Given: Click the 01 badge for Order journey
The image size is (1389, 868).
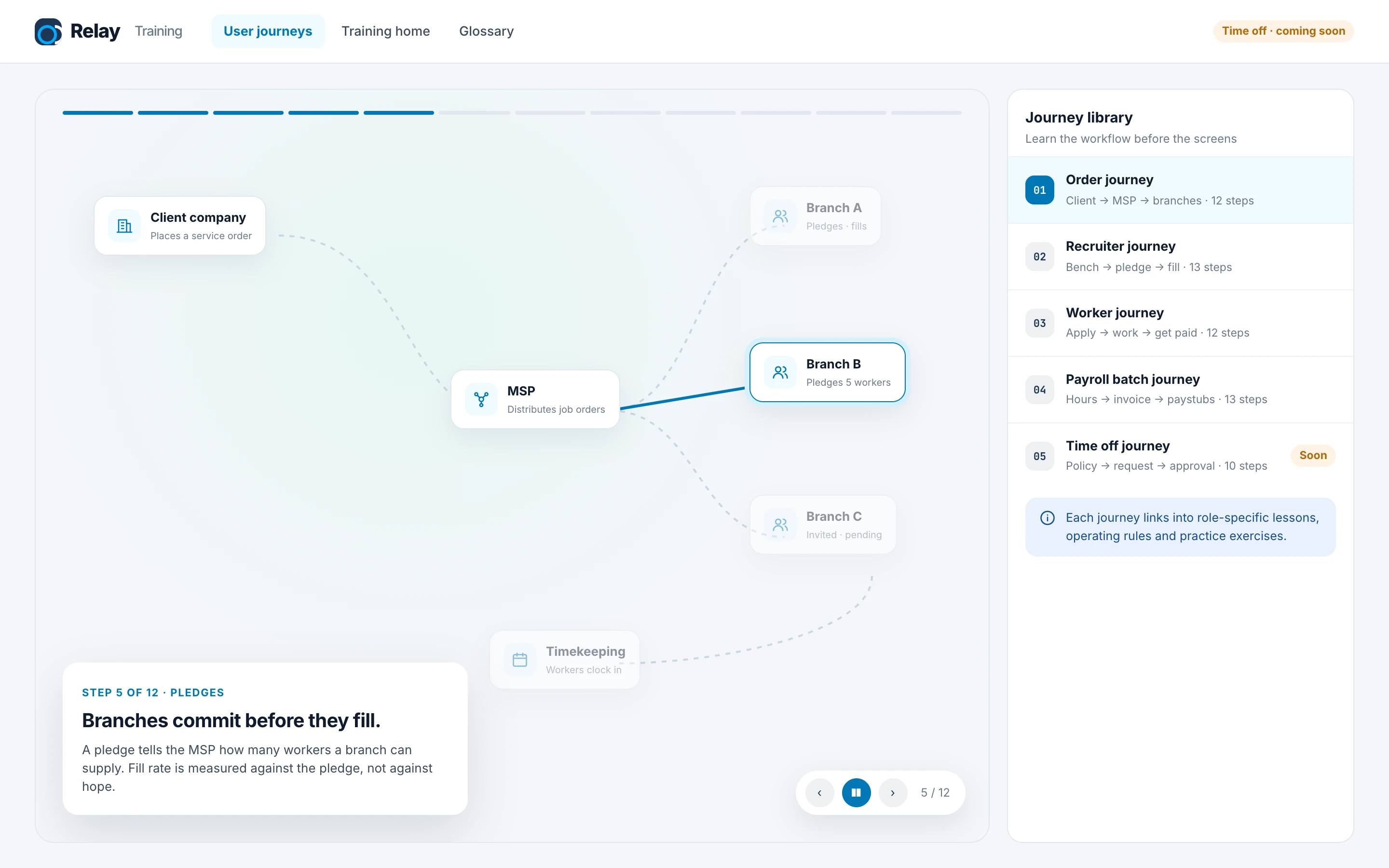Looking at the screenshot, I should [x=1039, y=190].
